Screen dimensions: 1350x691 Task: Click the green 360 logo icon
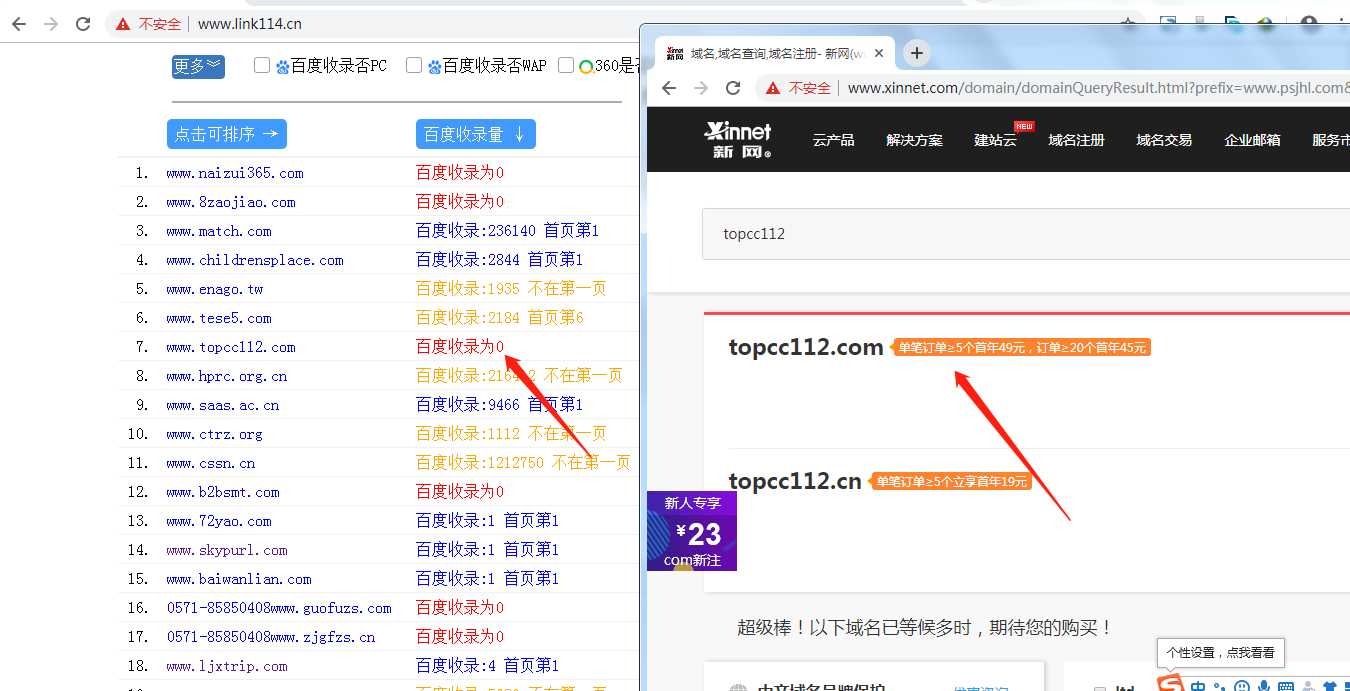(x=586, y=67)
